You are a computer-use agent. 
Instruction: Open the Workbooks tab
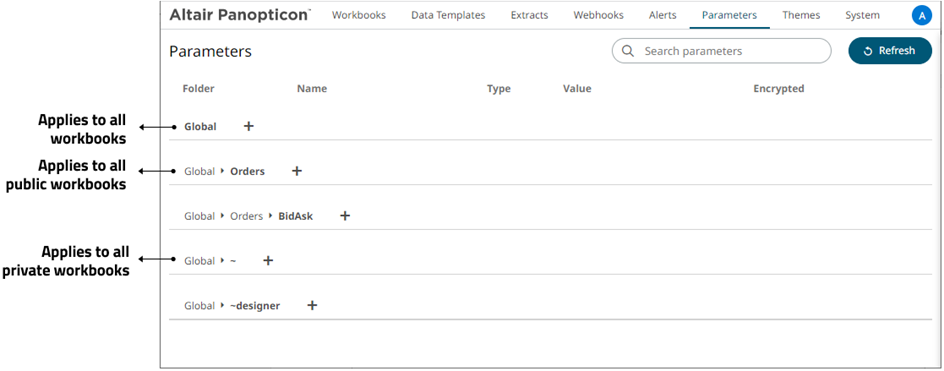(359, 16)
